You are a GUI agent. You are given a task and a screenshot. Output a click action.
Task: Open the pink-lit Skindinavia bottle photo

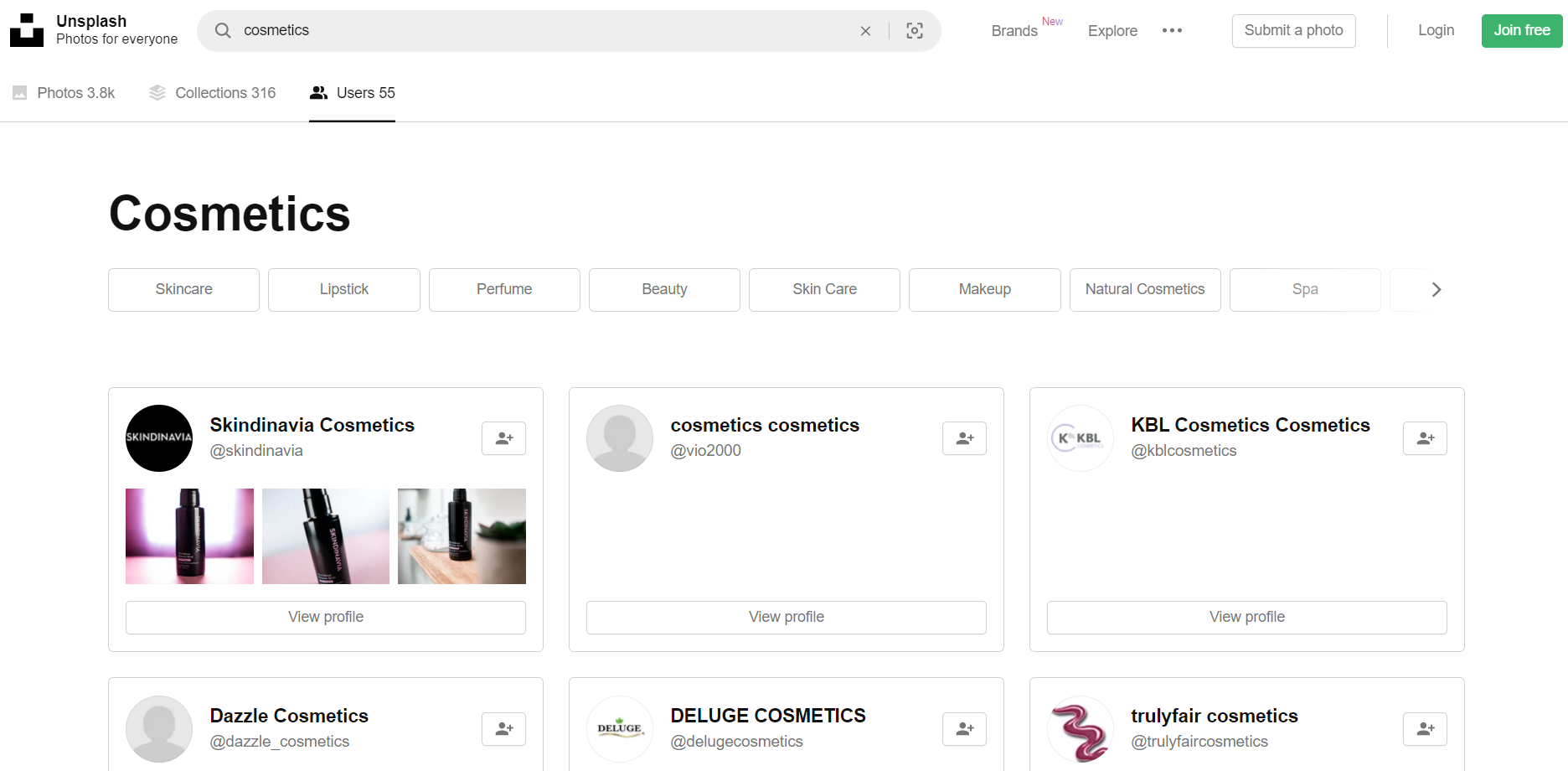pos(189,536)
